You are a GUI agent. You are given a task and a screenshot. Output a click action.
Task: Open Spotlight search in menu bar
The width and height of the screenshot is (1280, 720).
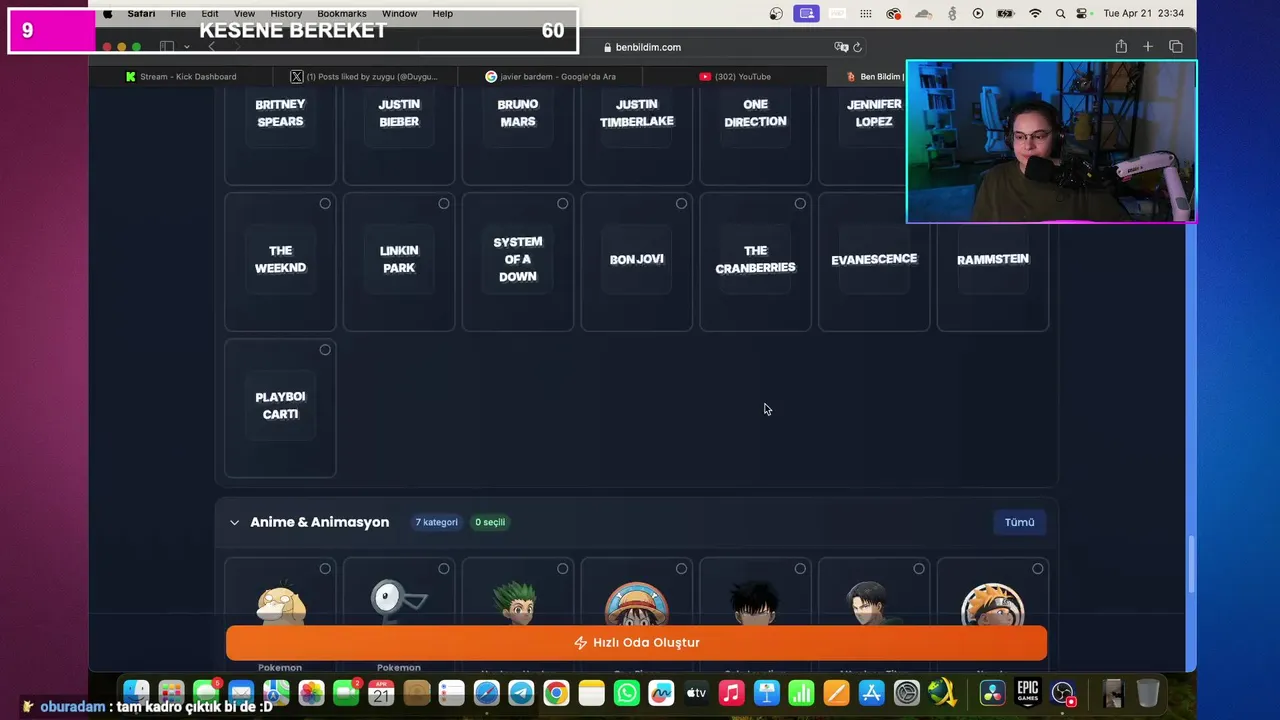[1060, 13]
